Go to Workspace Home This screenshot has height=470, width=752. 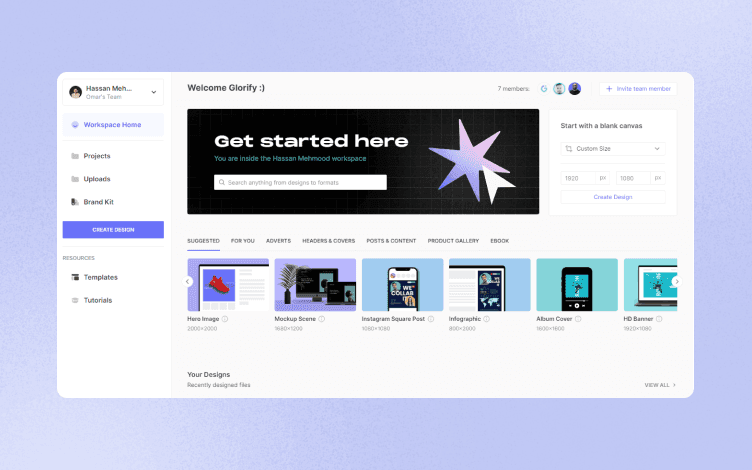point(113,125)
